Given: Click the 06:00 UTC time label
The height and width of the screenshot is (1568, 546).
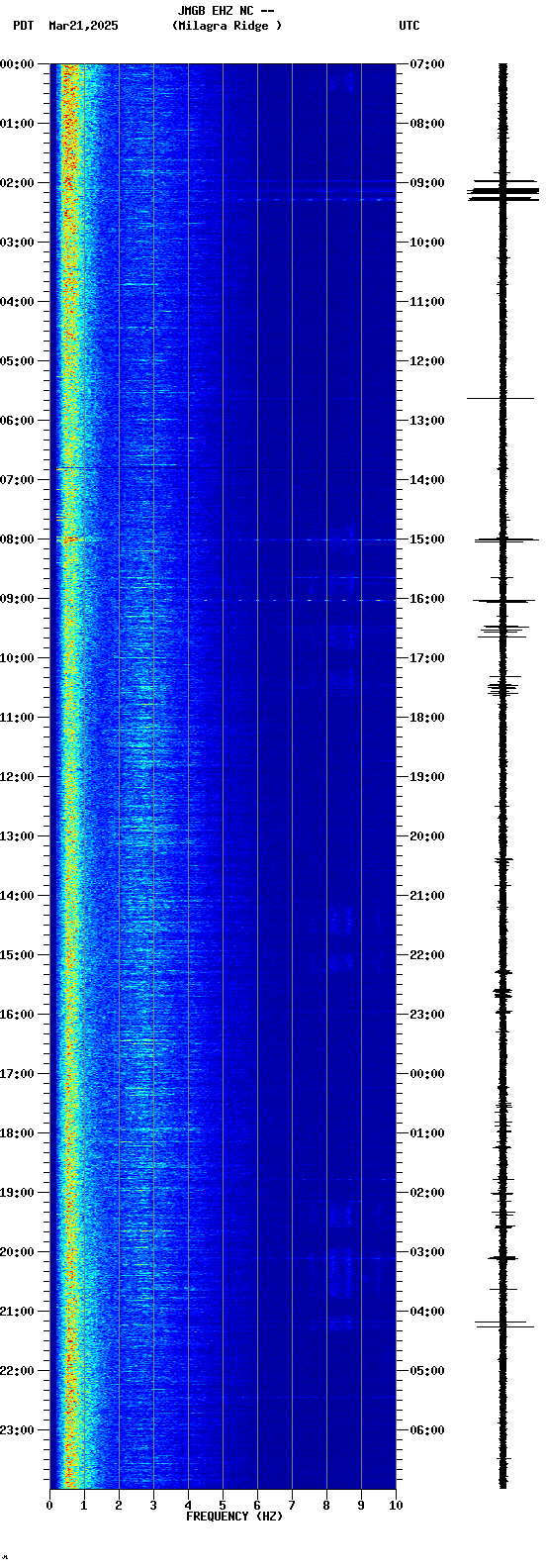Looking at the screenshot, I should (x=427, y=1430).
